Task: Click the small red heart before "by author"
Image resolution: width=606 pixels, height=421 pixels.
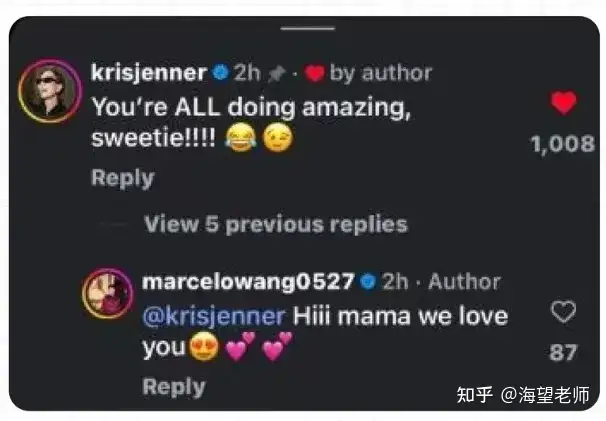Action: pyautogui.click(x=314, y=73)
